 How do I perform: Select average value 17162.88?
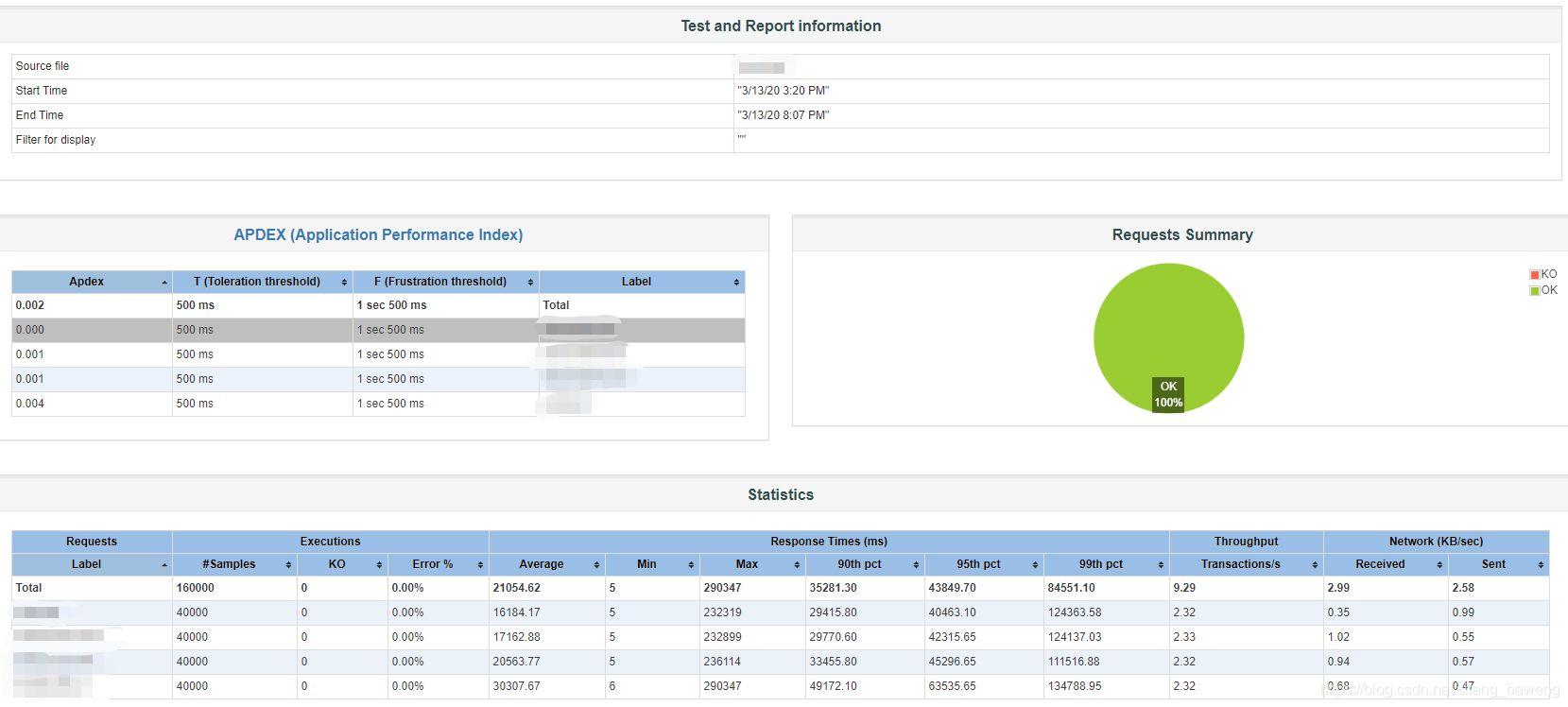tap(517, 637)
